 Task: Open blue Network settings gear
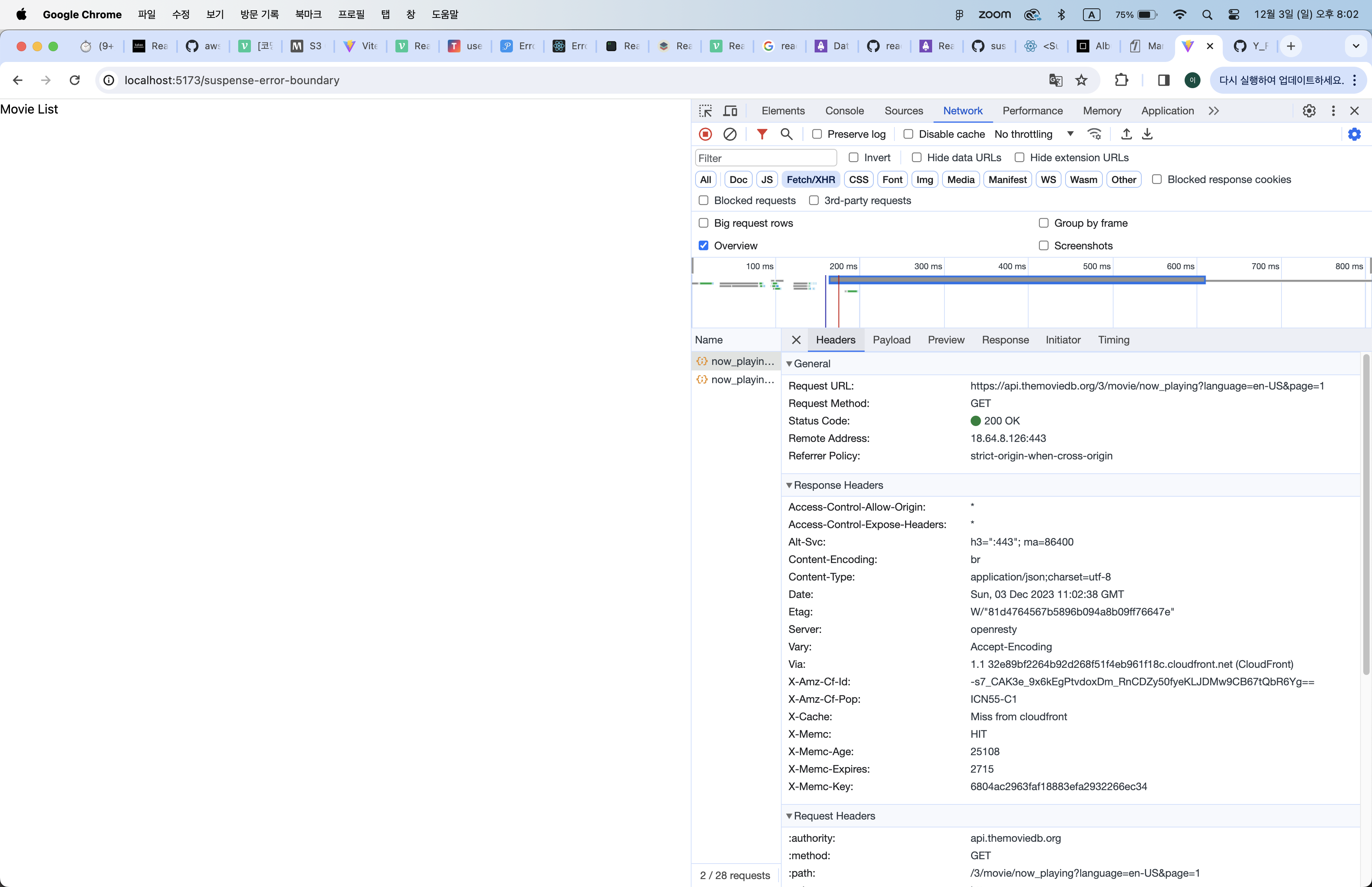click(1354, 134)
